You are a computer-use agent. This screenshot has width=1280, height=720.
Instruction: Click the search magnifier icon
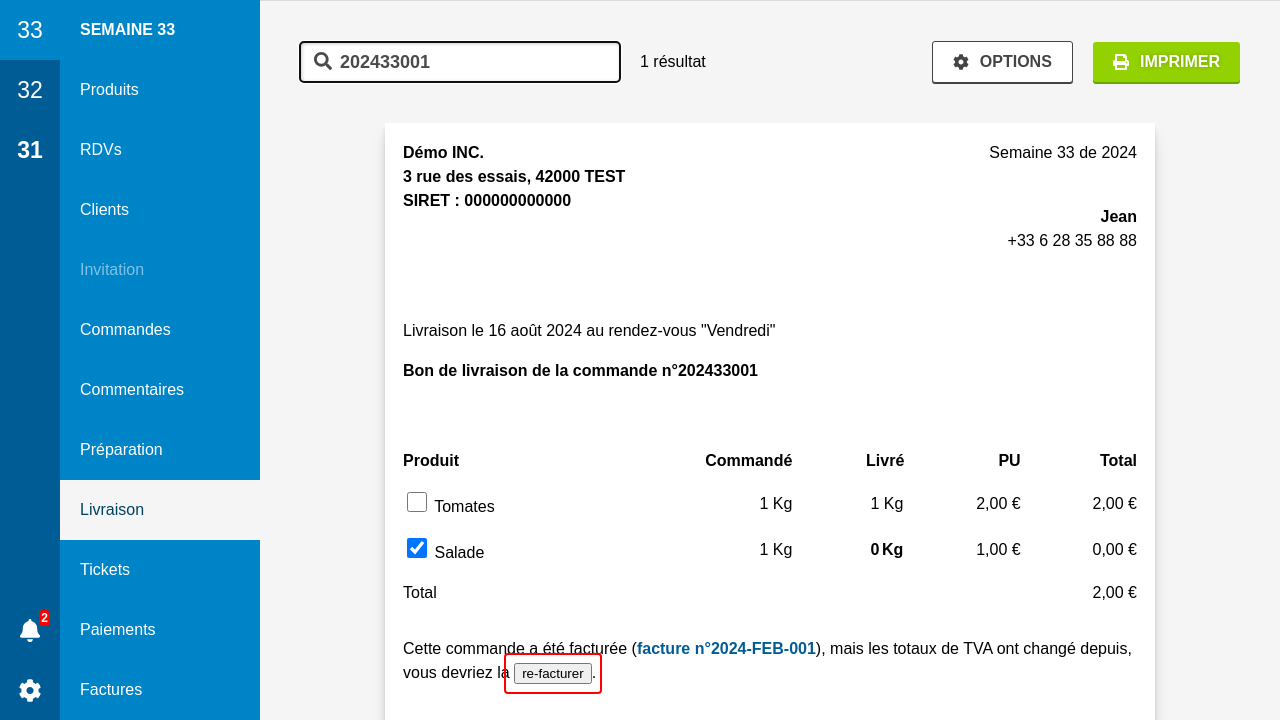(x=323, y=61)
